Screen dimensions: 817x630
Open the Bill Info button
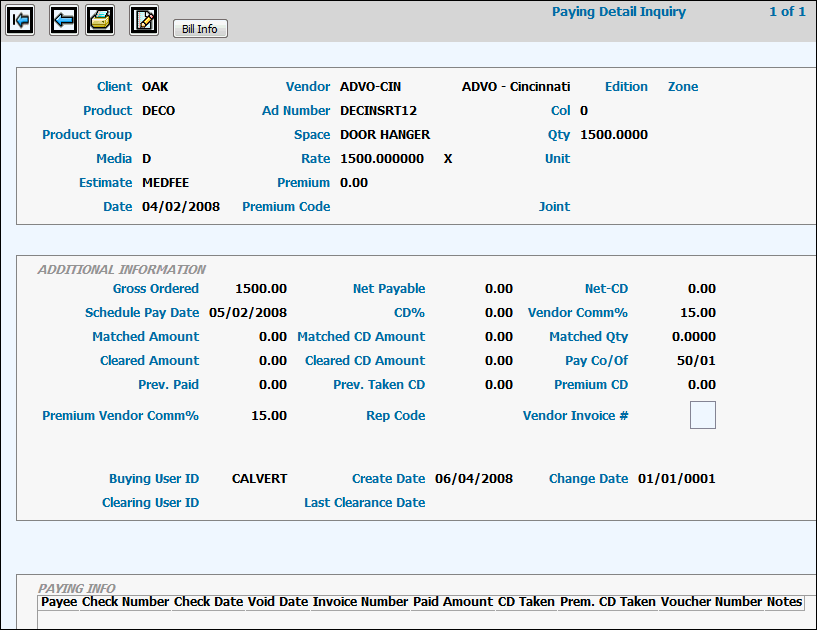tap(200, 29)
